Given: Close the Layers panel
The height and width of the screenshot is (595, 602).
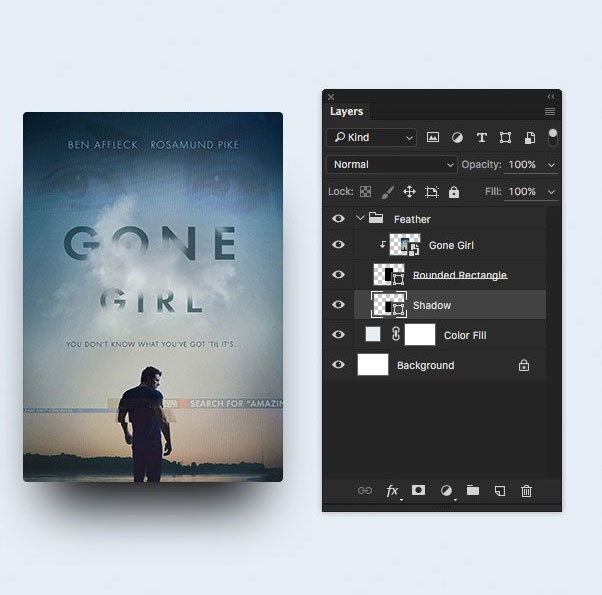Looking at the screenshot, I should pyautogui.click(x=331, y=97).
